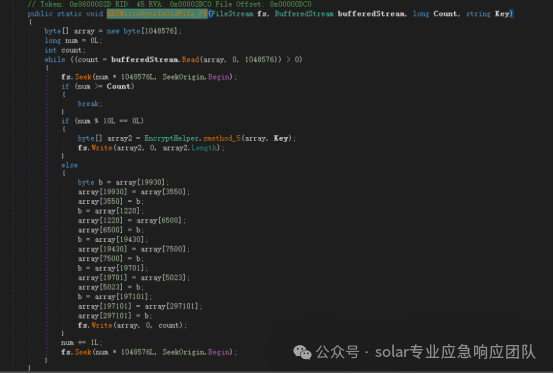
Task: Select the FileStream parameter type
Action: pyautogui.click(x=232, y=14)
